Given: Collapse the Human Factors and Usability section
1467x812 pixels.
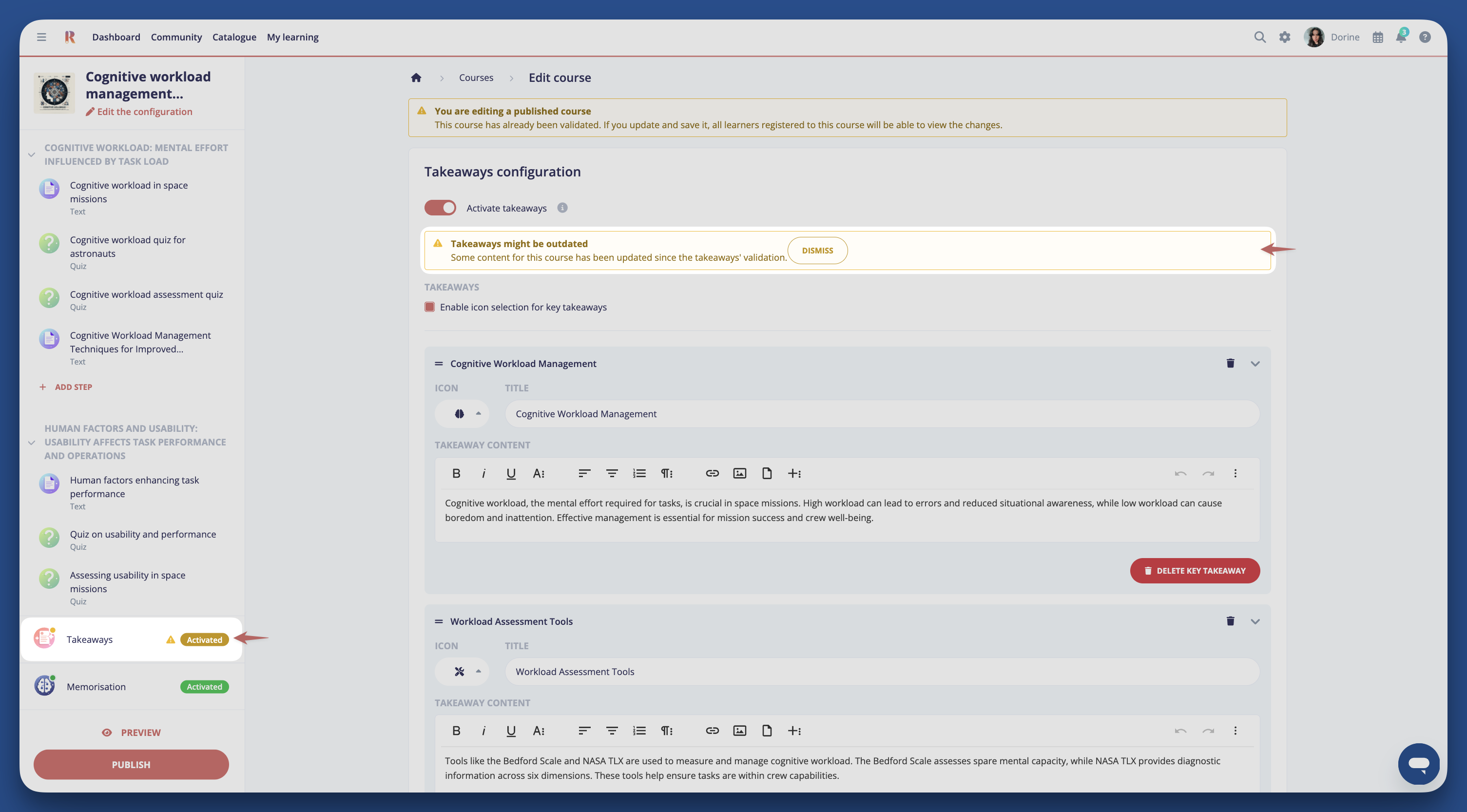Looking at the screenshot, I should click(32, 443).
